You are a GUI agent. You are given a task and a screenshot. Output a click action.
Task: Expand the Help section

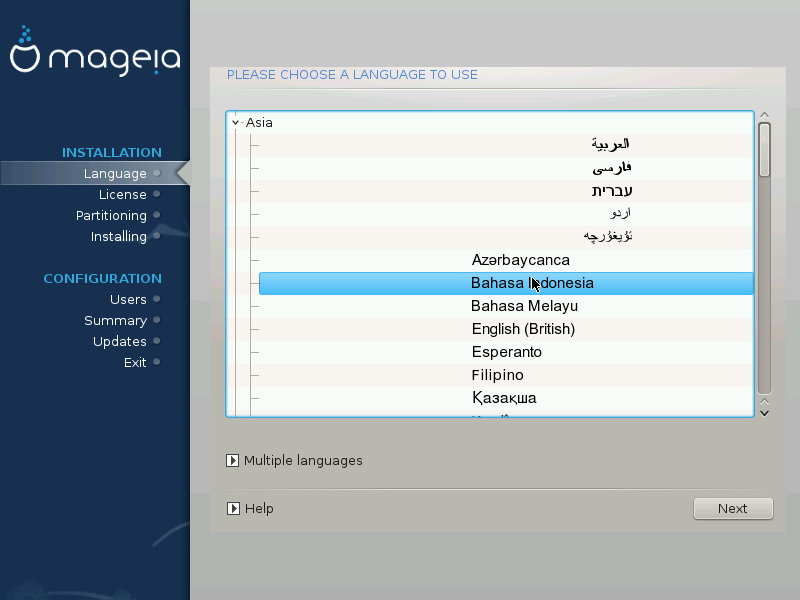click(x=233, y=509)
